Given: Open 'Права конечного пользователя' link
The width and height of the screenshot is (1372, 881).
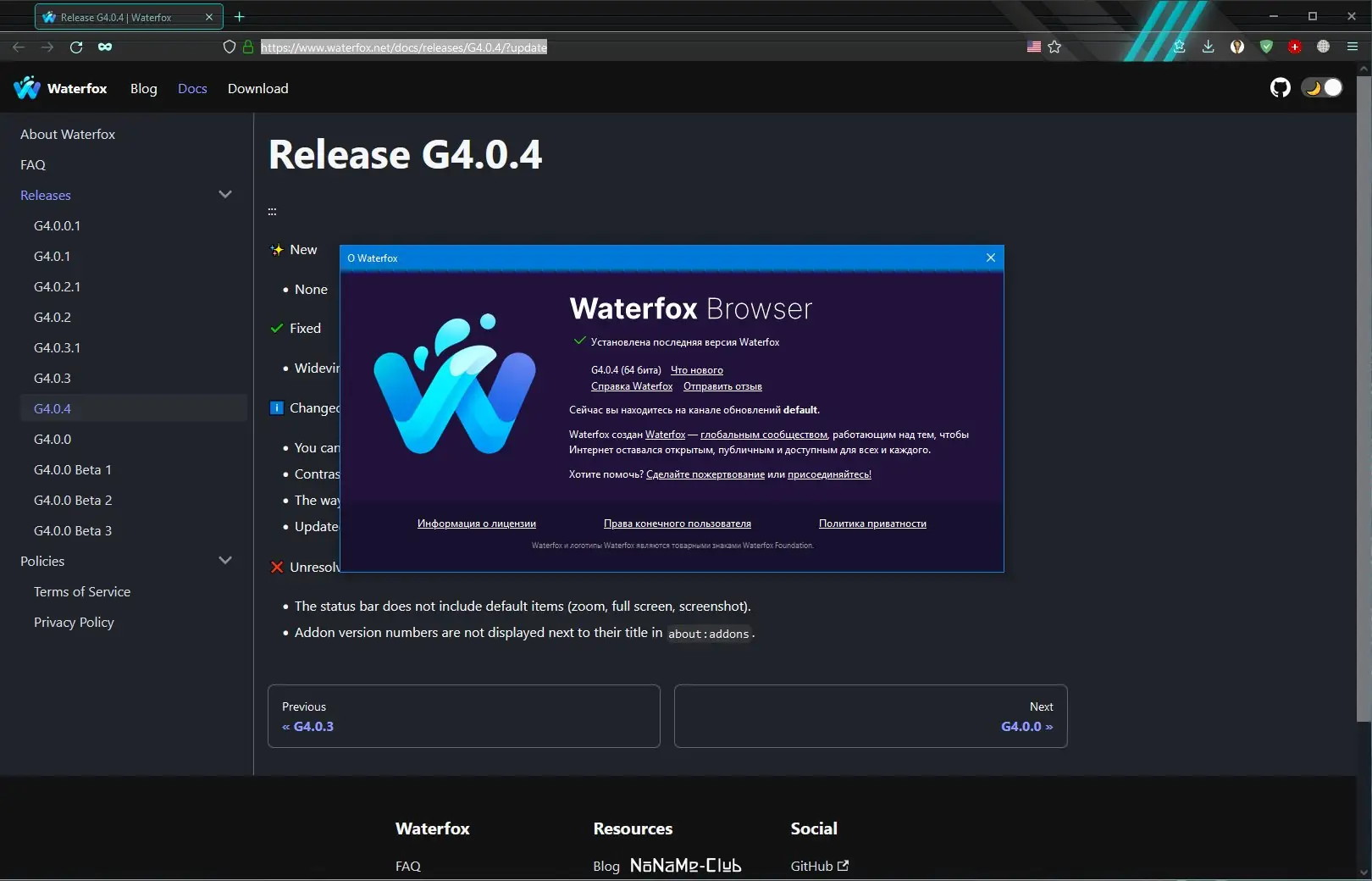Looking at the screenshot, I should pos(678,524).
